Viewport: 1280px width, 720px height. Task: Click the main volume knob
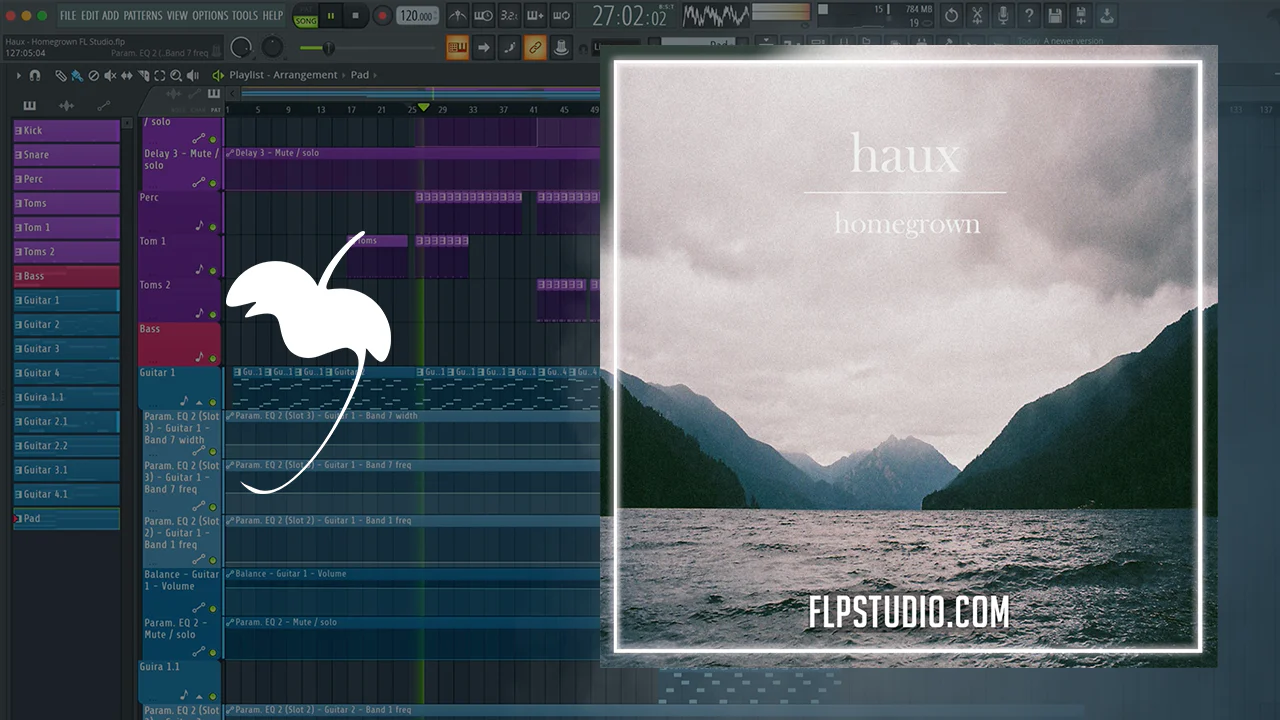pos(241,47)
